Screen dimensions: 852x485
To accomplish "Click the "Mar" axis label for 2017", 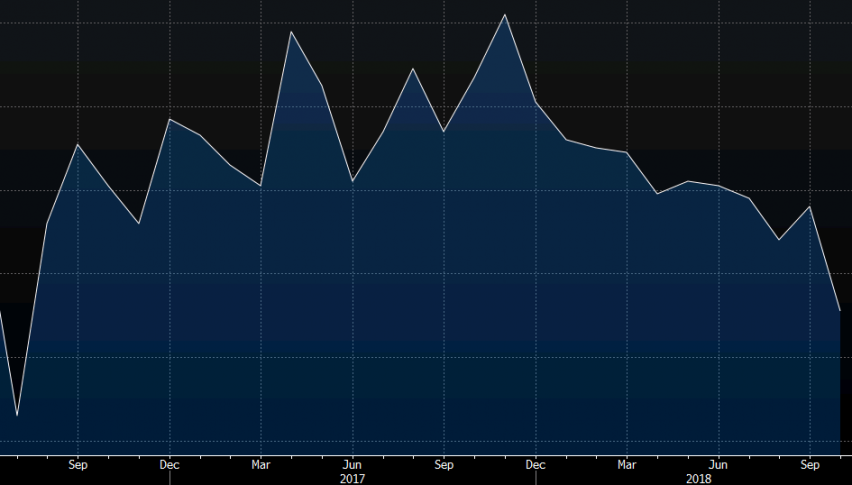I will coord(261,465).
